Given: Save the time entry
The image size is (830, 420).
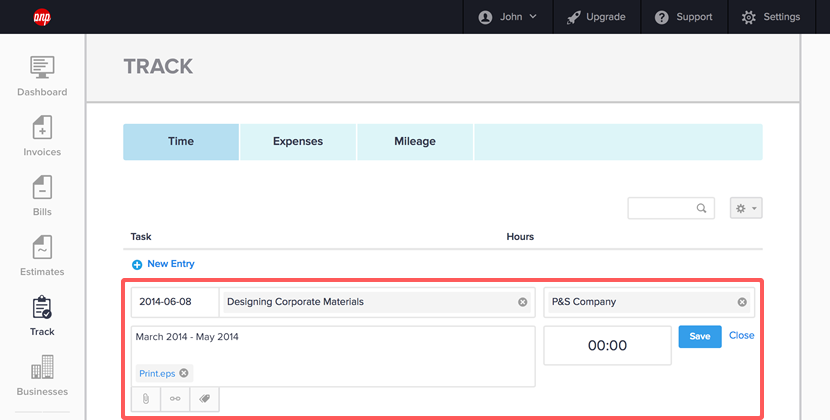Looking at the screenshot, I should point(700,337).
